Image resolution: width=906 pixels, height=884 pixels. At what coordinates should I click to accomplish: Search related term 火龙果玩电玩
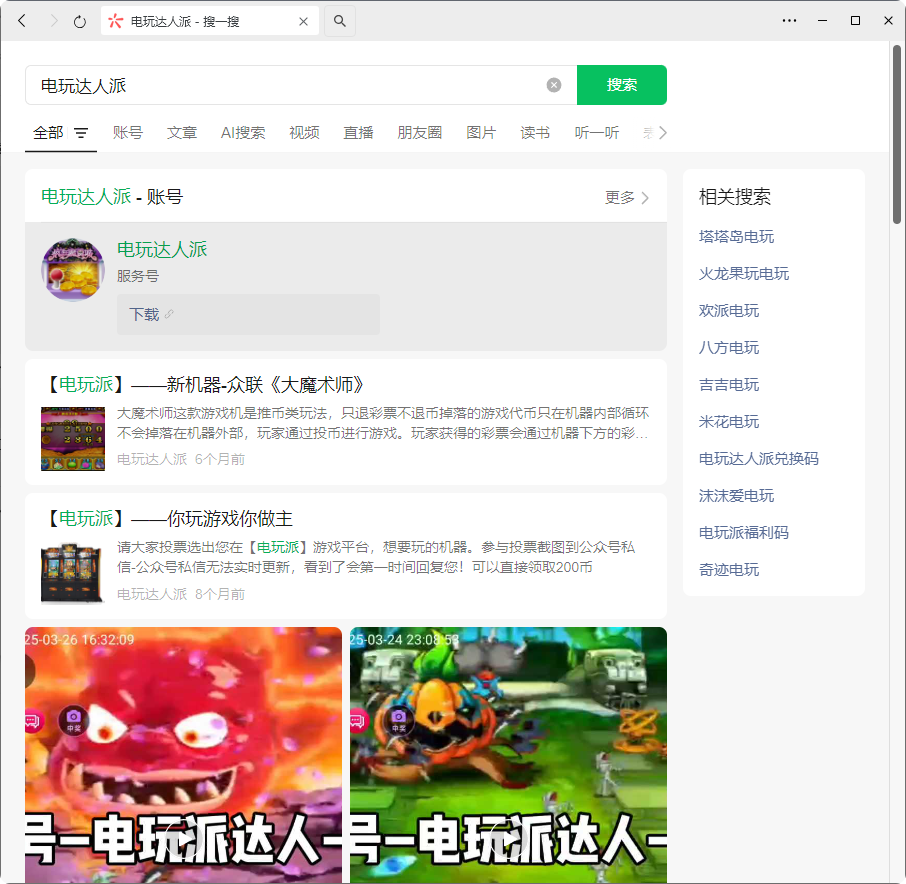744,273
